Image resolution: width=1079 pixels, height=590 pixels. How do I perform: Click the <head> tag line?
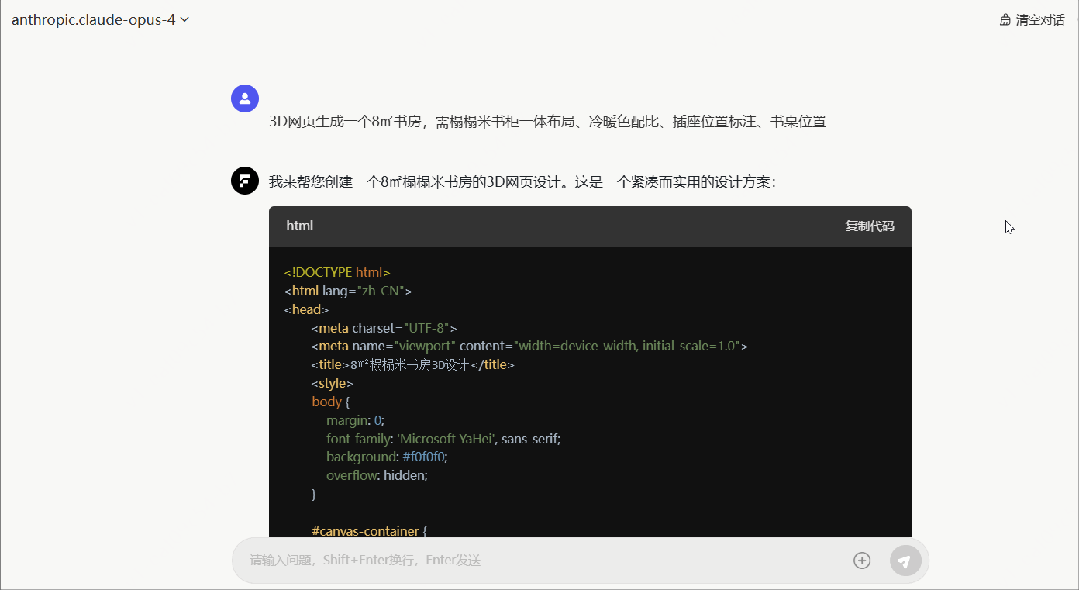306,310
